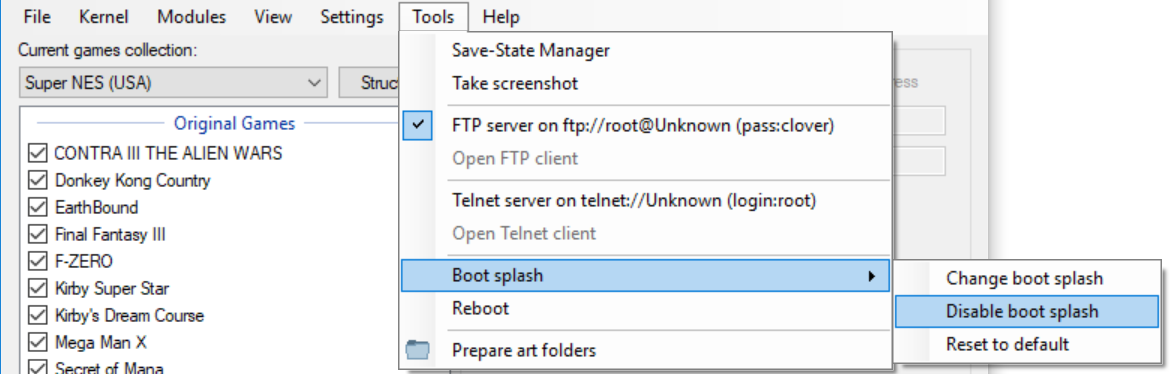The height and width of the screenshot is (374, 1170).
Task: Select Disable boot splash
Action: tap(1027, 311)
